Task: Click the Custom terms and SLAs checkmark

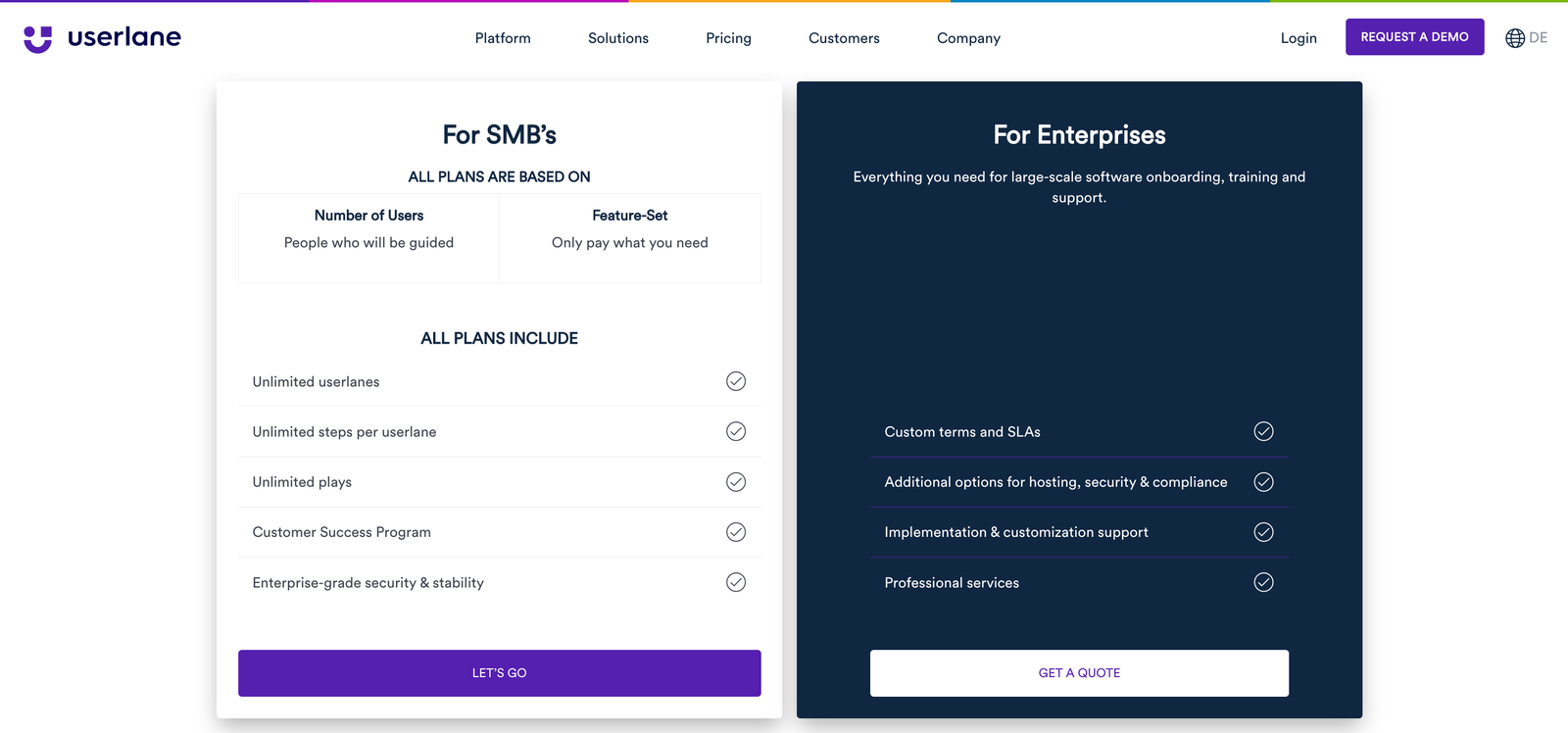Action: [x=1264, y=431]
